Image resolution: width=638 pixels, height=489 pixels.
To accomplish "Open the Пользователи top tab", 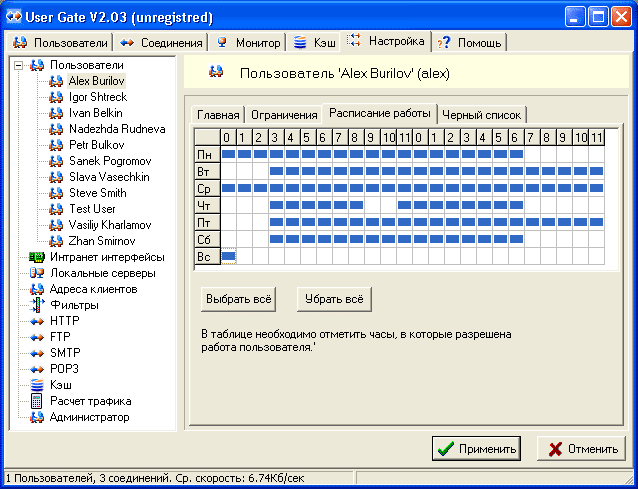I will tap(60, 42).
